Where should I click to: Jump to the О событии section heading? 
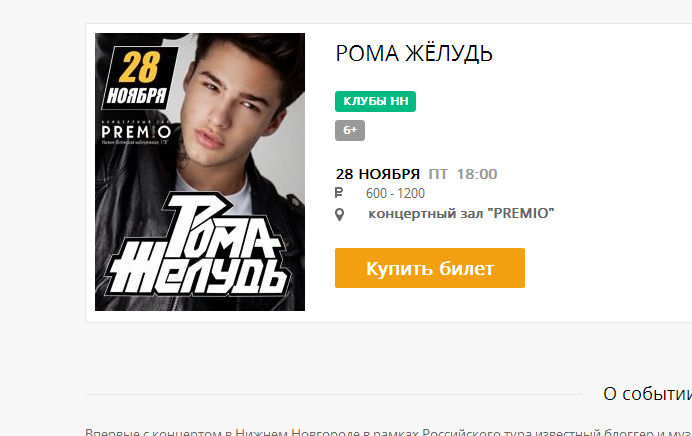click(647, 394)
